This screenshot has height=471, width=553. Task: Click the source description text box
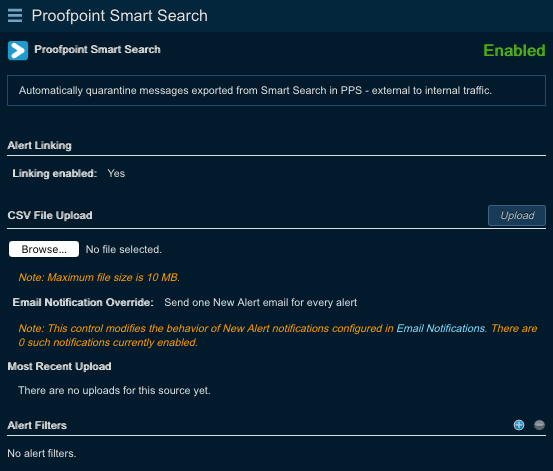tap(276, 90)
